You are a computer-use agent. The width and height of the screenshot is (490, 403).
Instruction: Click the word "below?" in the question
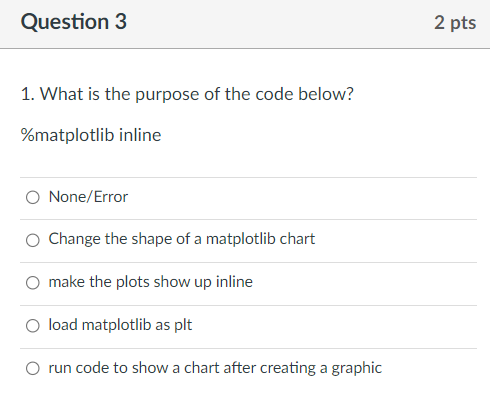326,94
